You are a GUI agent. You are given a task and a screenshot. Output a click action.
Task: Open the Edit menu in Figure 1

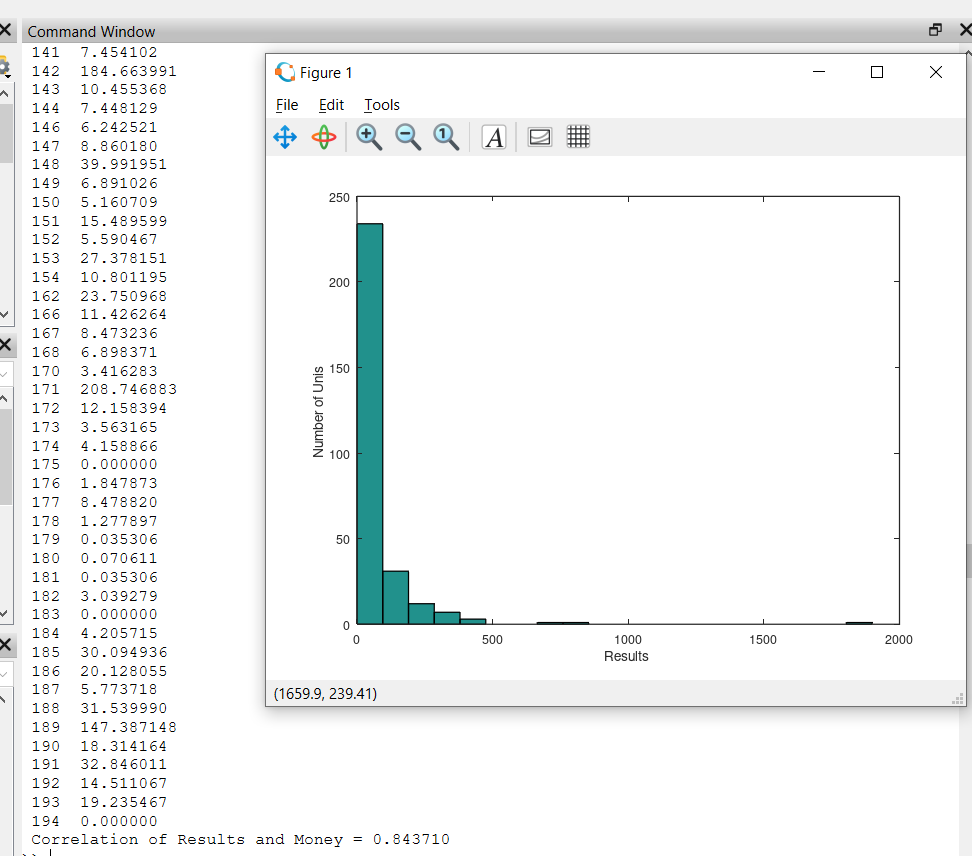click(x=331, y=105)
